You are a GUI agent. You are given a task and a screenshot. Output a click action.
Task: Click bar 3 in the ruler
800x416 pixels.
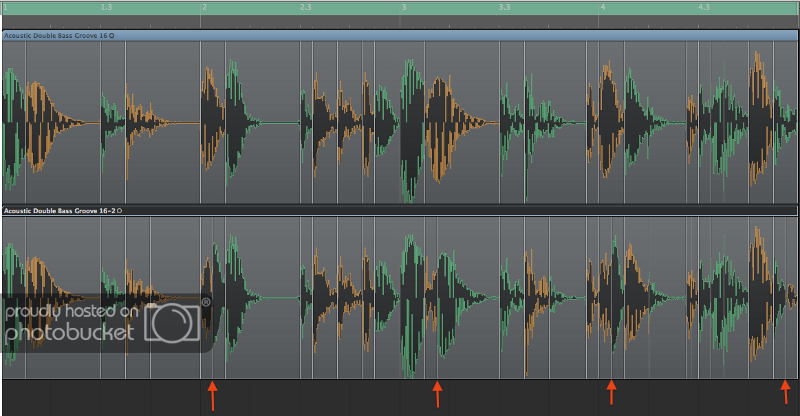(404, 7)
